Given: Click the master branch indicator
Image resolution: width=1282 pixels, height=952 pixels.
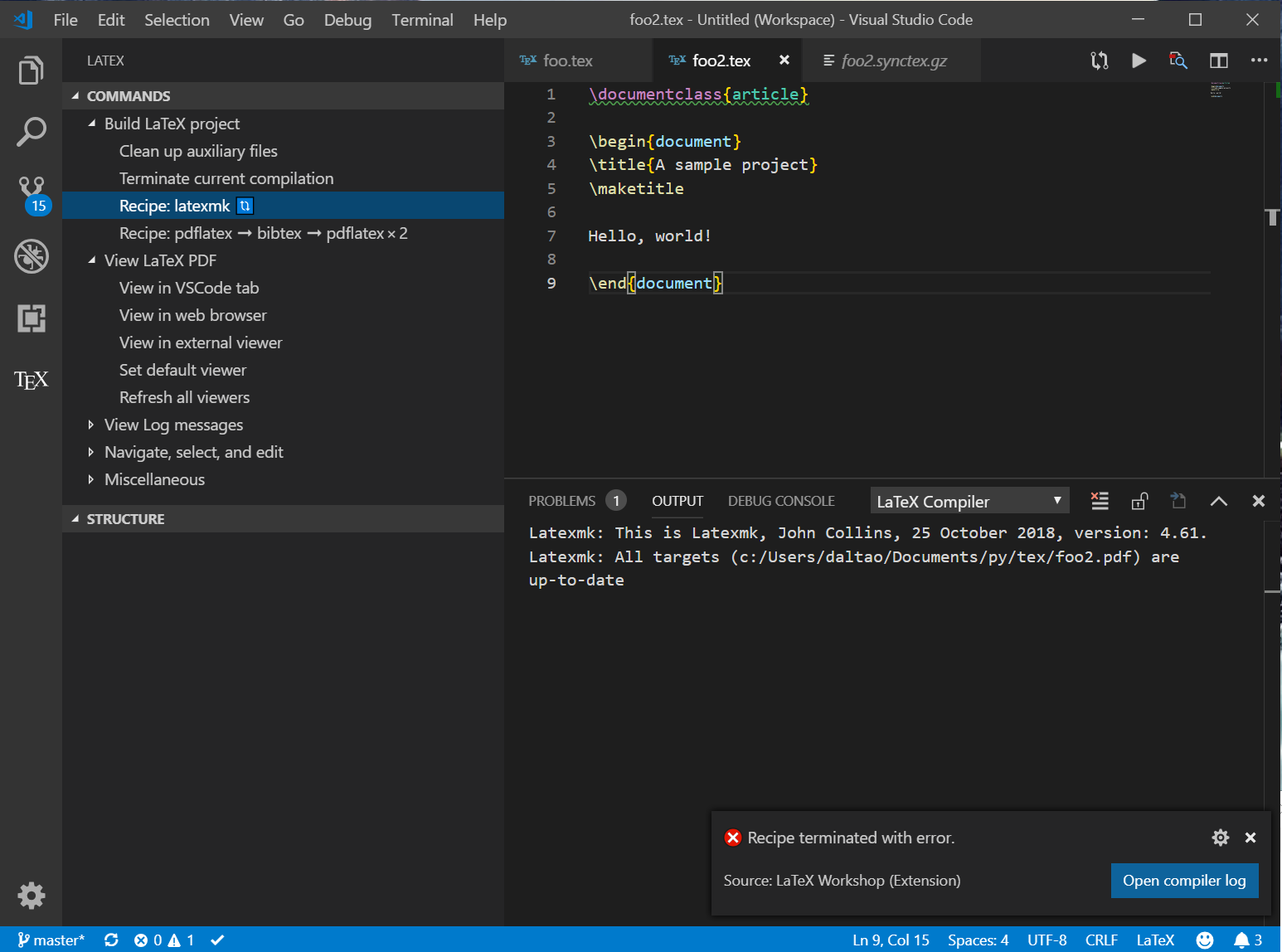Looking at the screenshot, I should [x=51, y=940].
